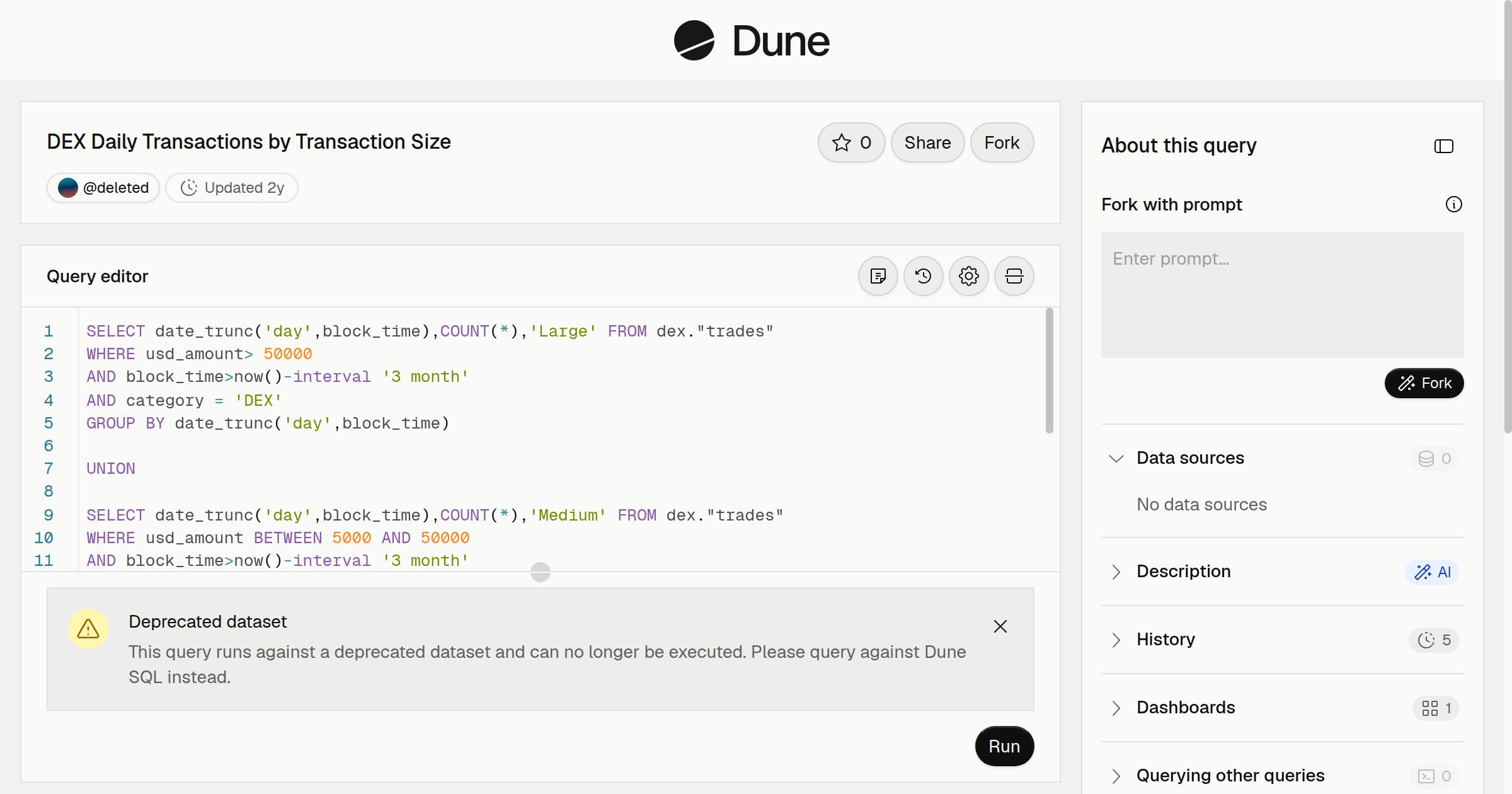Expand the Dashboards section
The image size is (1512, 794).
click(1116, 708)
